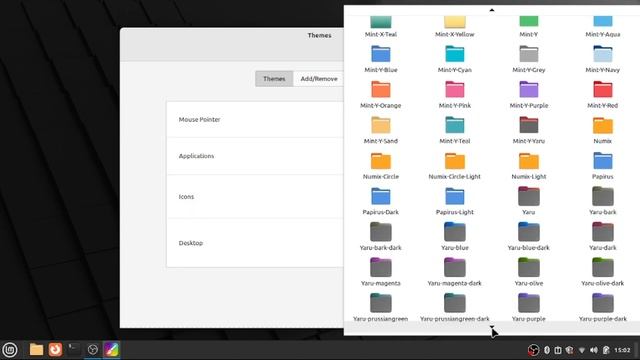The image size is (640, 360).
Task: Click the Applications row label
Action: [196, 156]
